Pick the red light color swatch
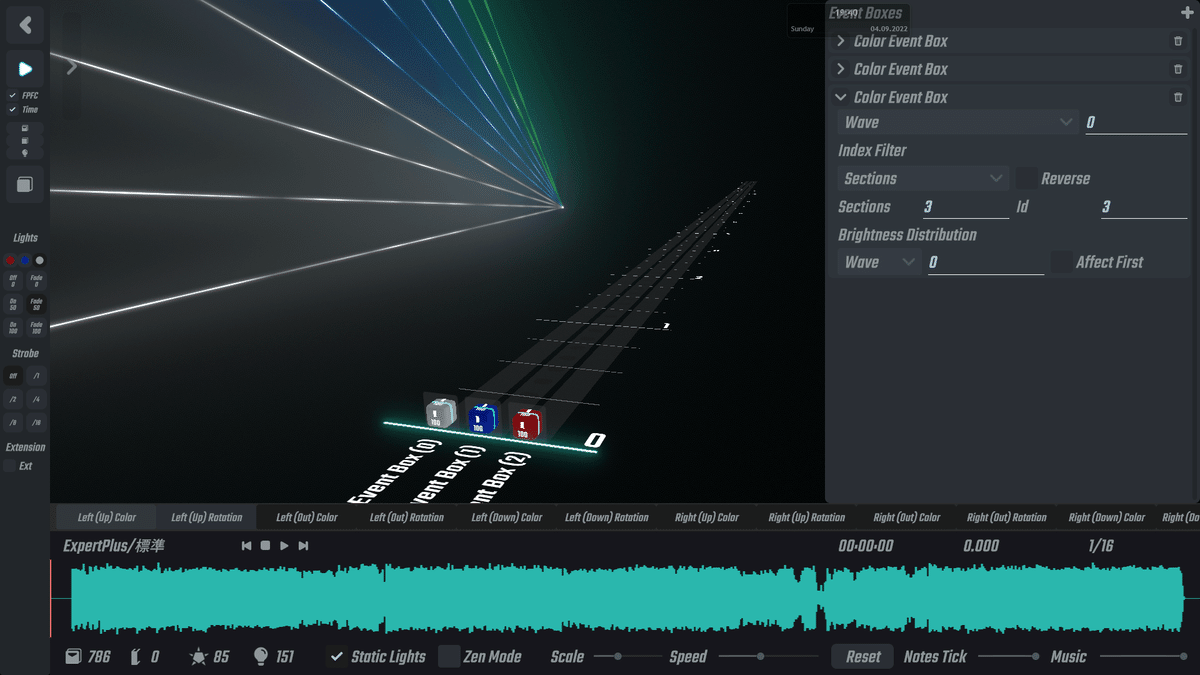 point(11,260)
